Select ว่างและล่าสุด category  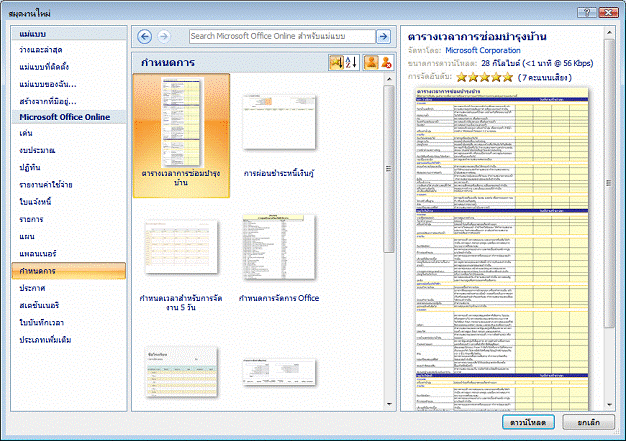coord(41,50)
